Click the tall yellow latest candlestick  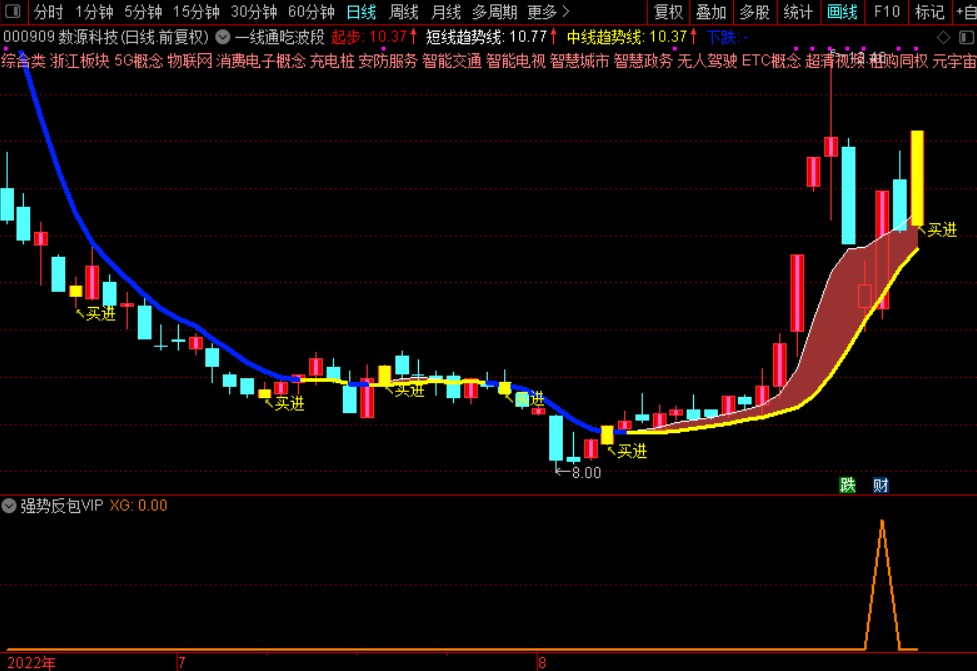pos(917,178)
